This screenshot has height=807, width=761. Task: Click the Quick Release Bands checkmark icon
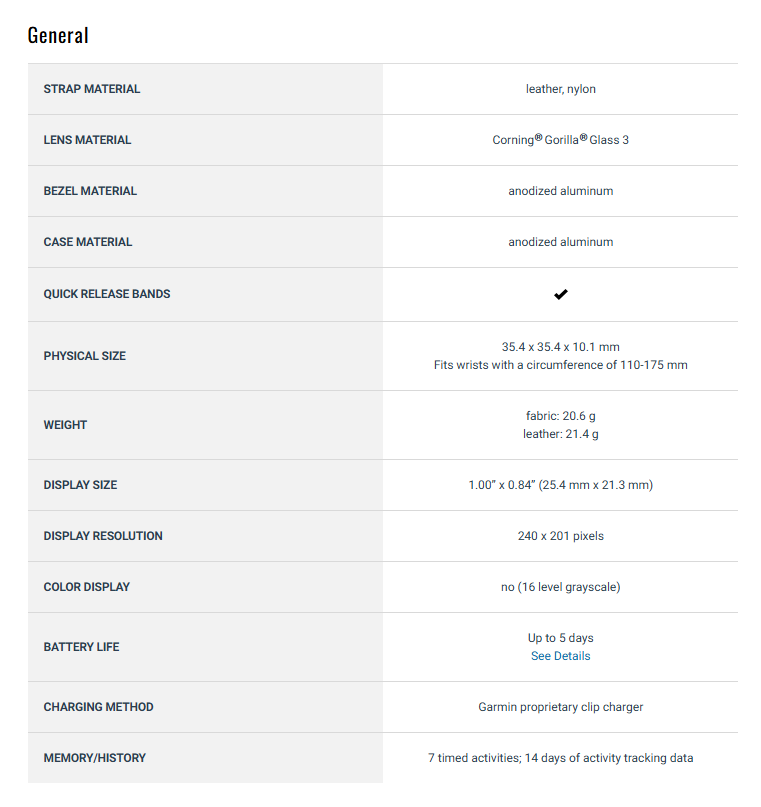coord(560,294)
